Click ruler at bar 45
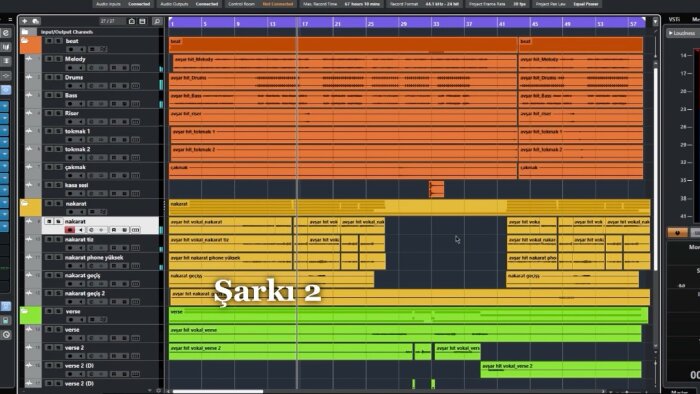The width and height of the screenshot is (700, 394). coord(535,24)
